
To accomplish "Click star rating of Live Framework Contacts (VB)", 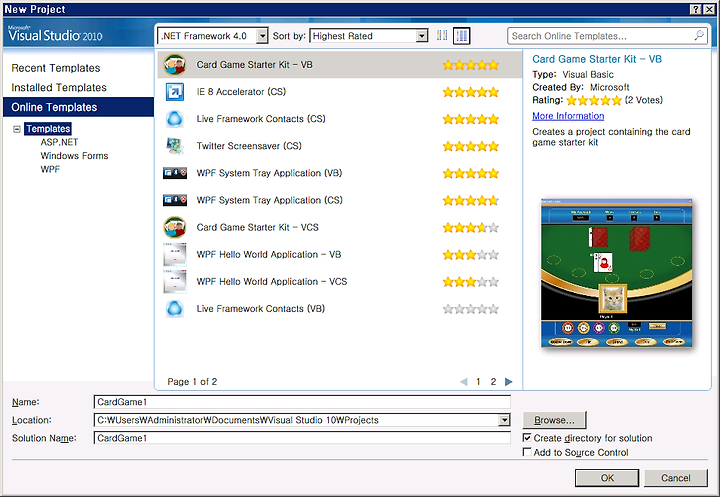I will click(471, 309).
